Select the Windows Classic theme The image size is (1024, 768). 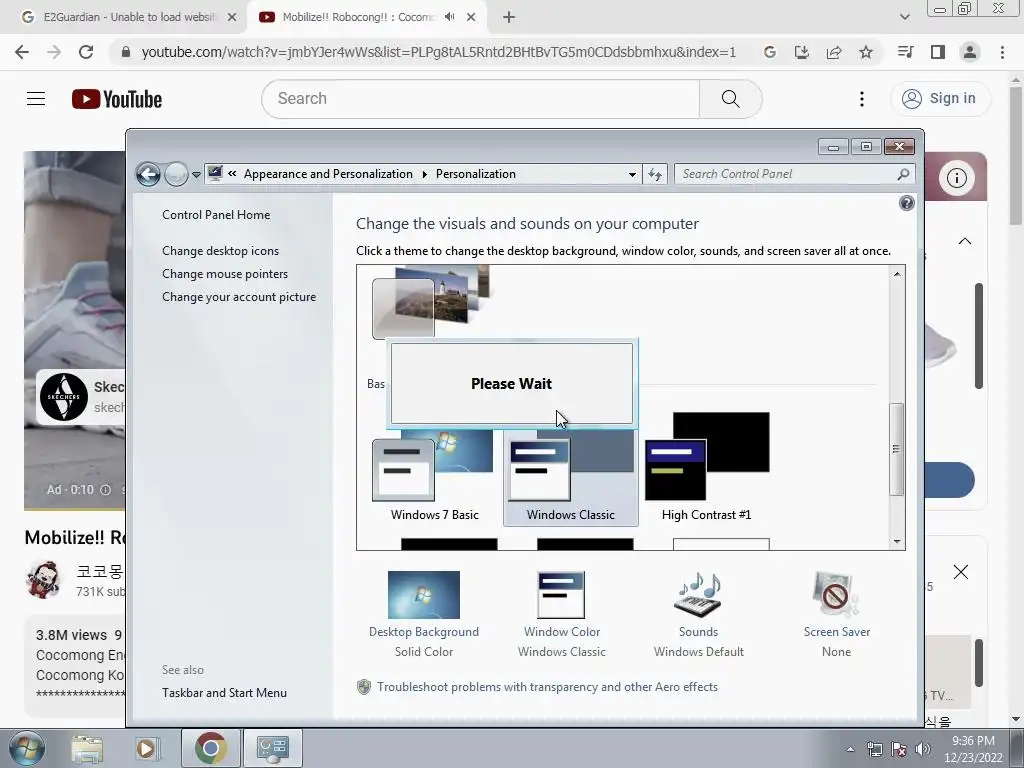(571, 478)
